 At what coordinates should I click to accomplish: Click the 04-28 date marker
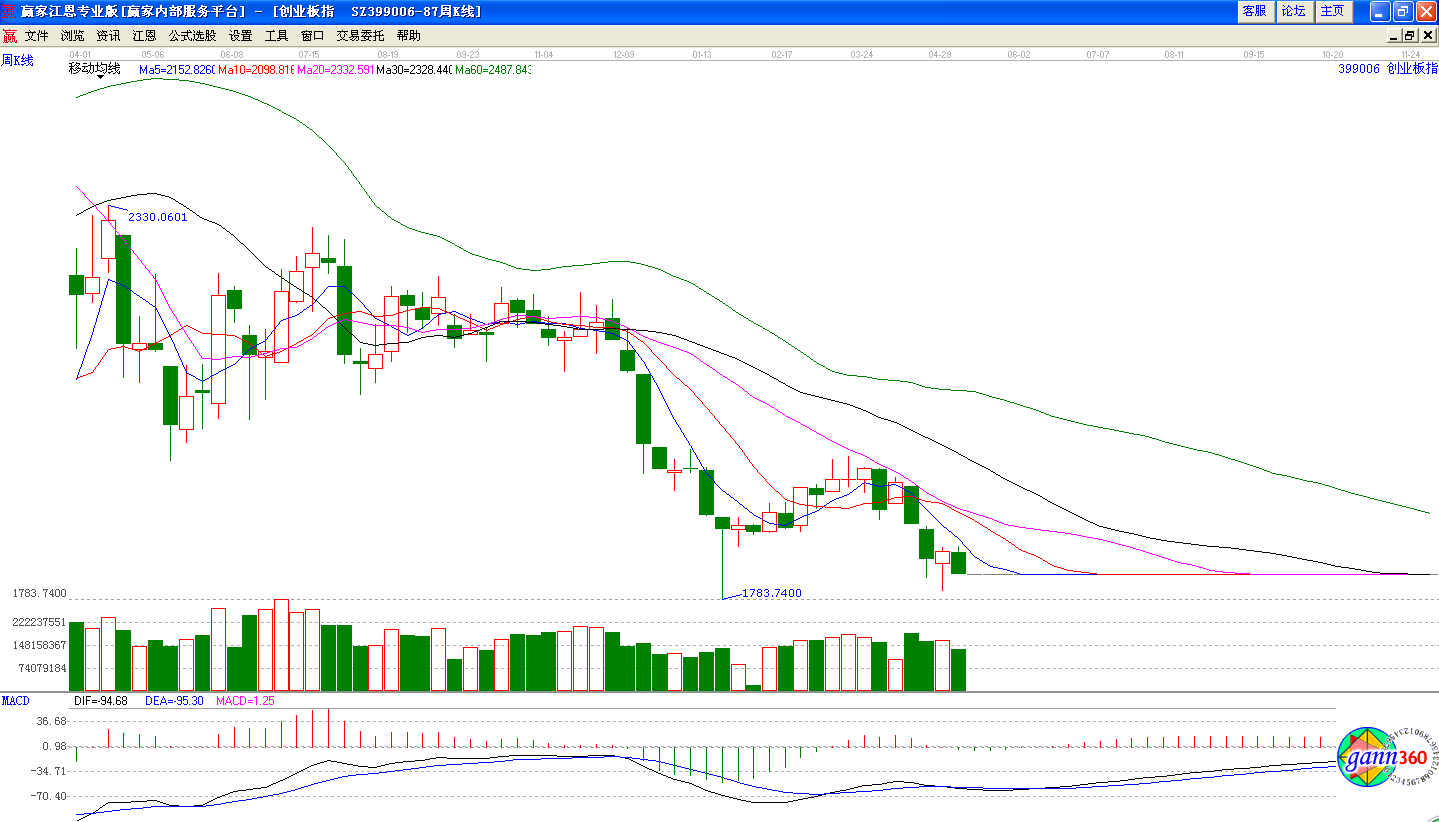tap(939, 55)
